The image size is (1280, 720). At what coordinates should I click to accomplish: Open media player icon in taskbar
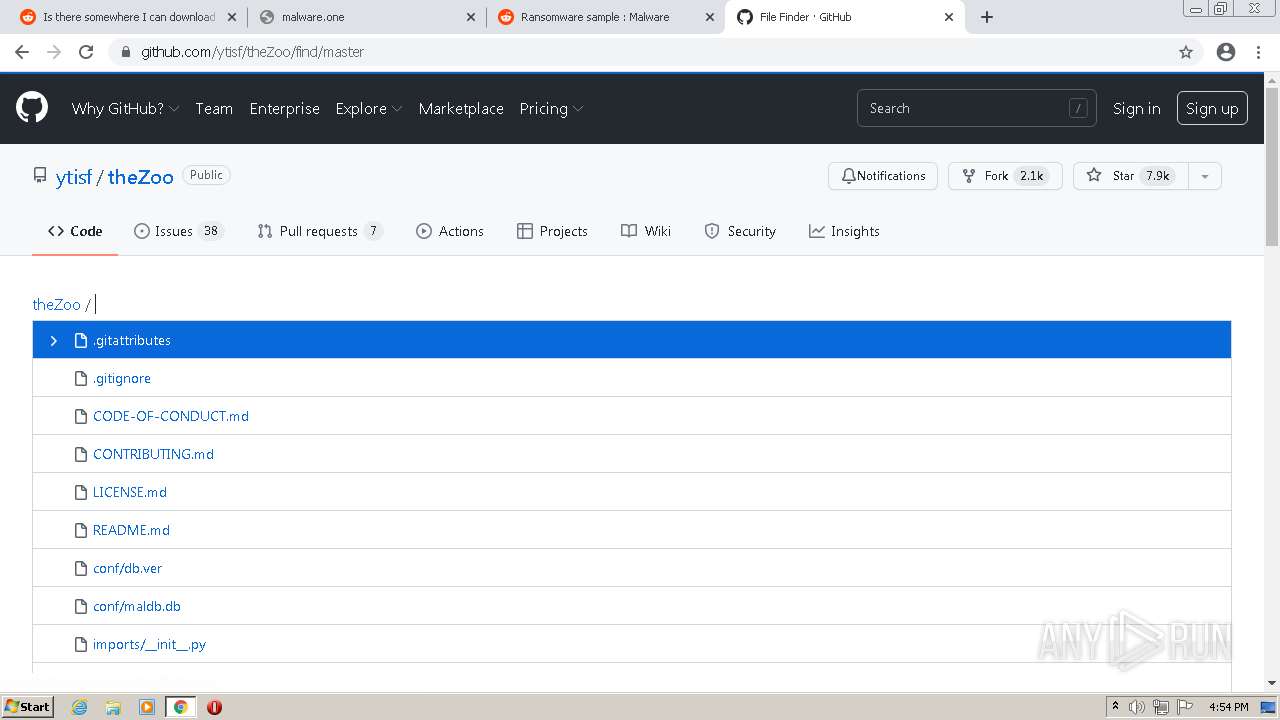tap(147, 707)
